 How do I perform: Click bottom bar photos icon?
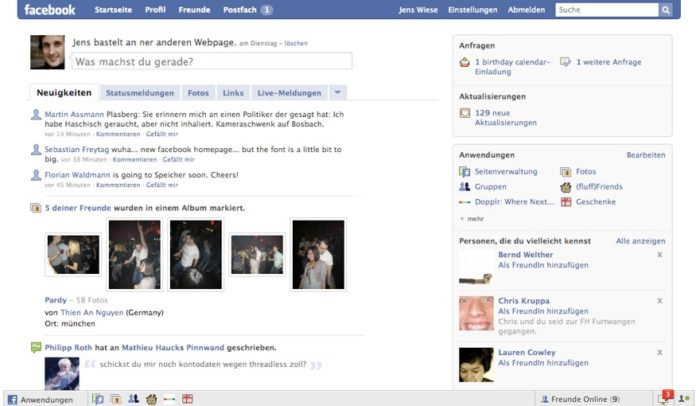pos(116,399)
